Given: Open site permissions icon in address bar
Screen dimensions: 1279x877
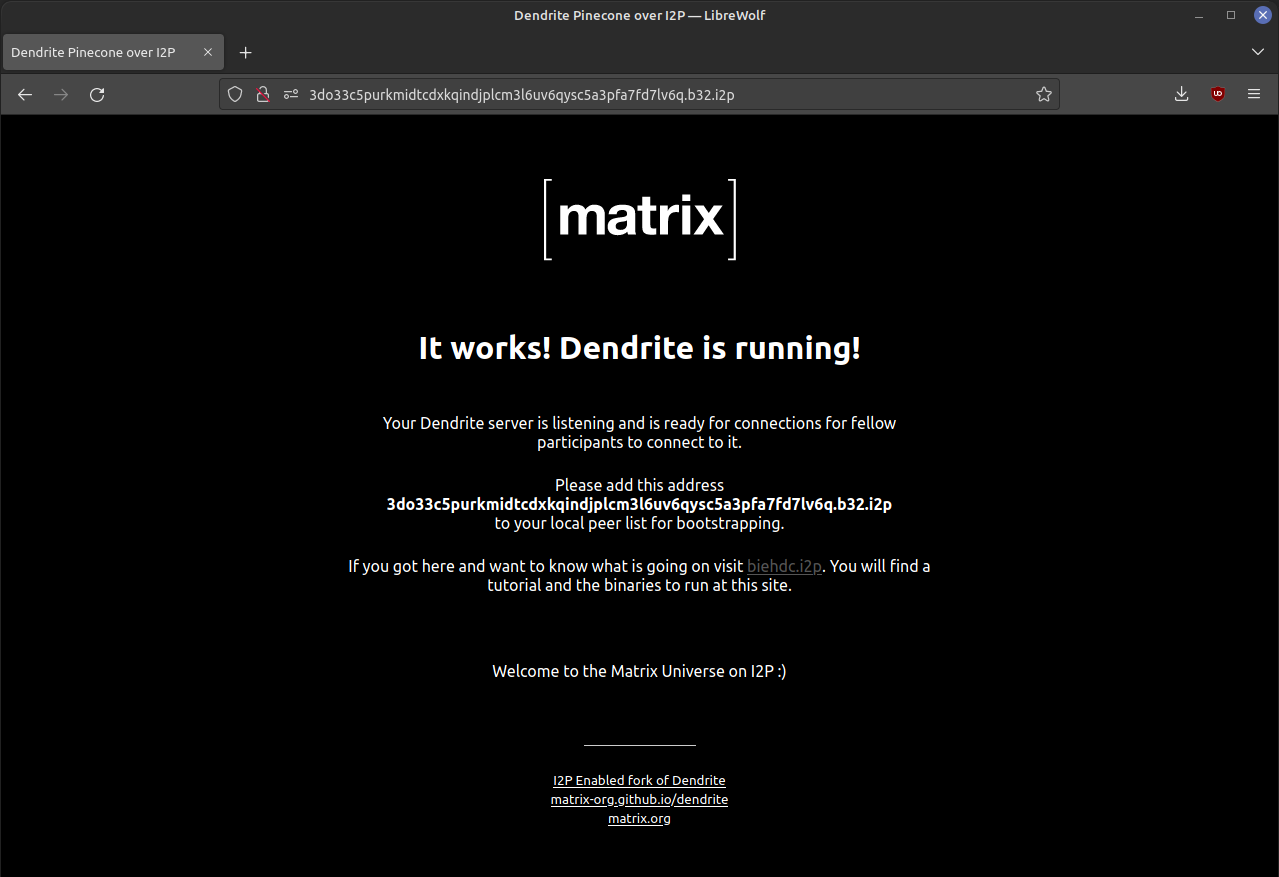Looking at the screenshot, I should [290, 94].
